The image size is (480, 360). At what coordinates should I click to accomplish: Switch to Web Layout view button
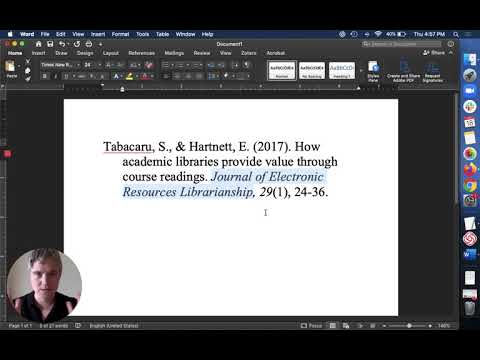tap(346, 326)
